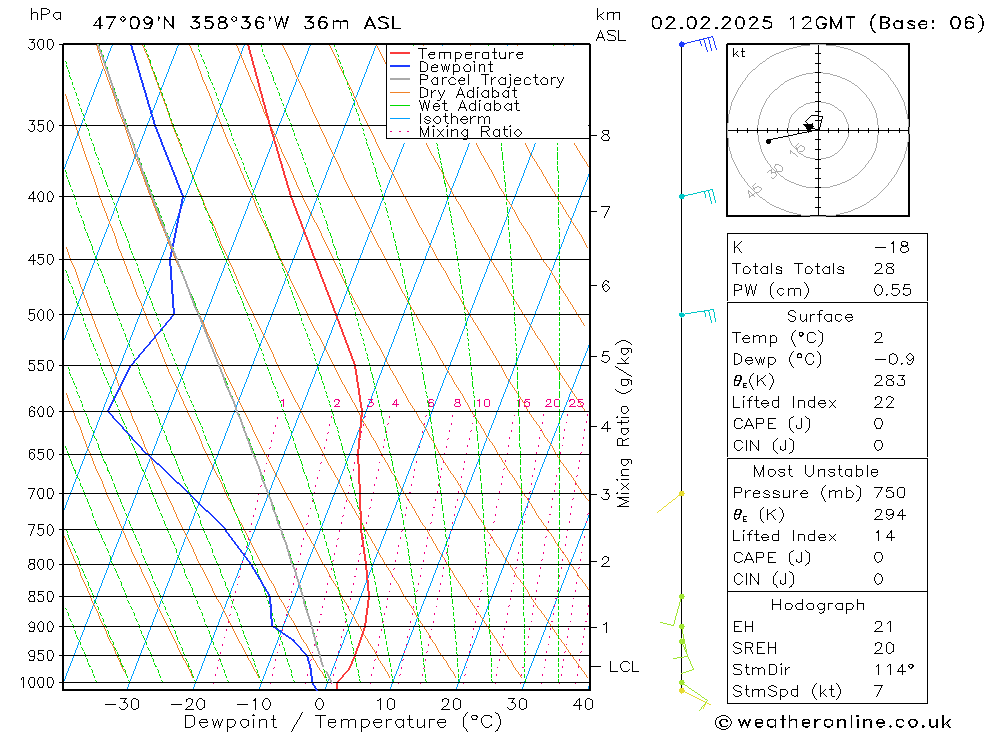Click the LCL marker label
The height and width of the screenshot is (733, 1000).
tap(624, 667)
